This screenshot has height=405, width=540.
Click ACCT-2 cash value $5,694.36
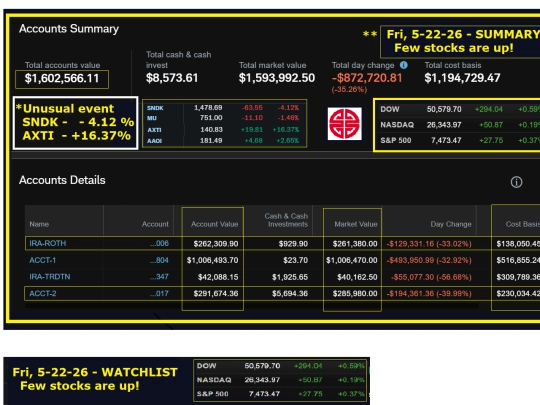click(290, 293)
